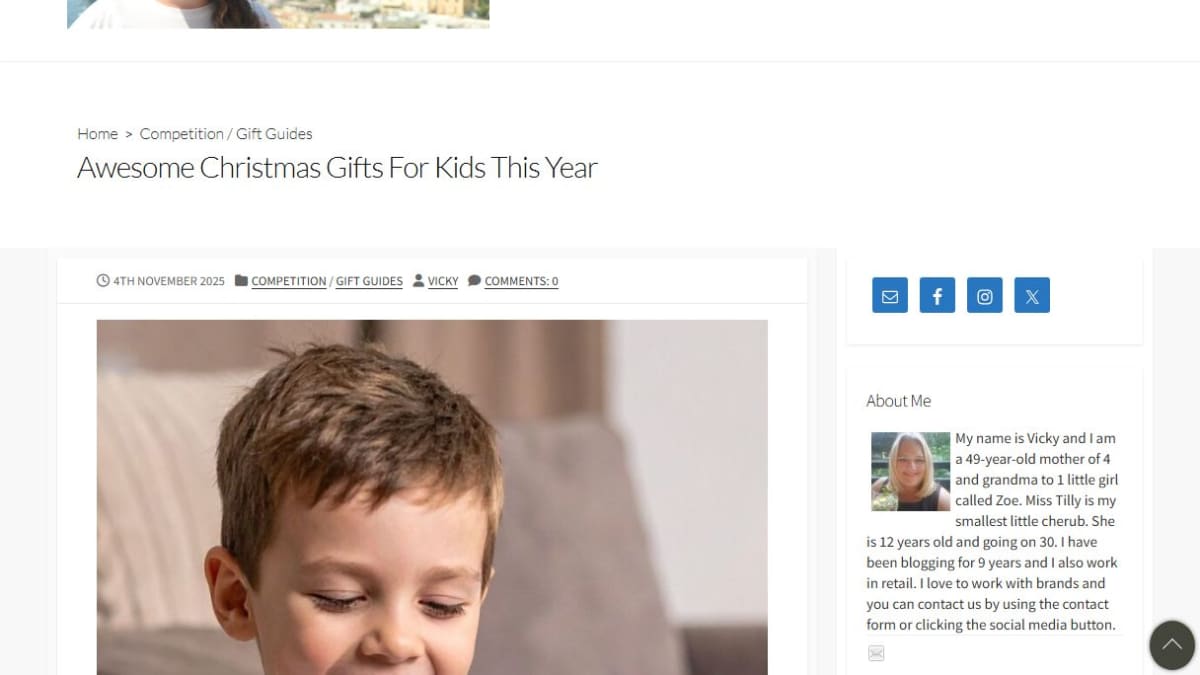Click the speech bubble icon beside Comments
The image size is (1200, 675).
click(x=474, y=281)
